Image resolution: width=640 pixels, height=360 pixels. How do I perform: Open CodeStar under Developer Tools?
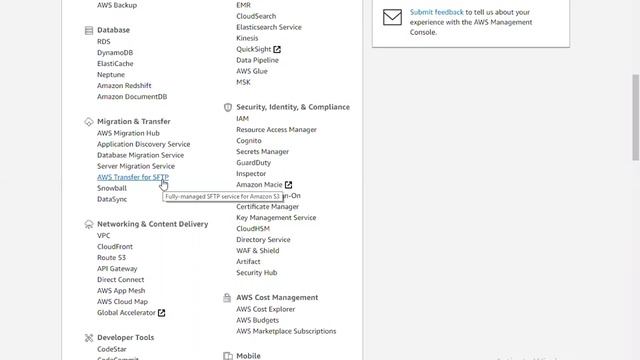[112, 349]
